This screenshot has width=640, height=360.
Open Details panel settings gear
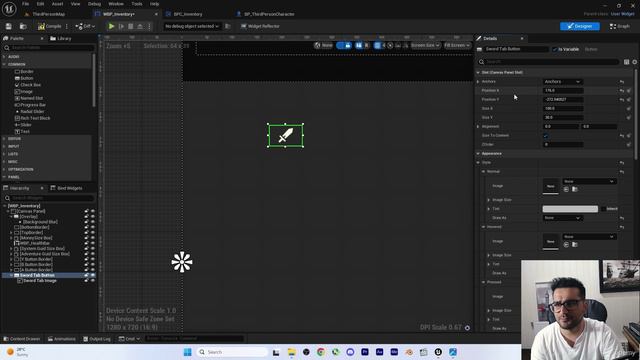[x=635, y=62]
